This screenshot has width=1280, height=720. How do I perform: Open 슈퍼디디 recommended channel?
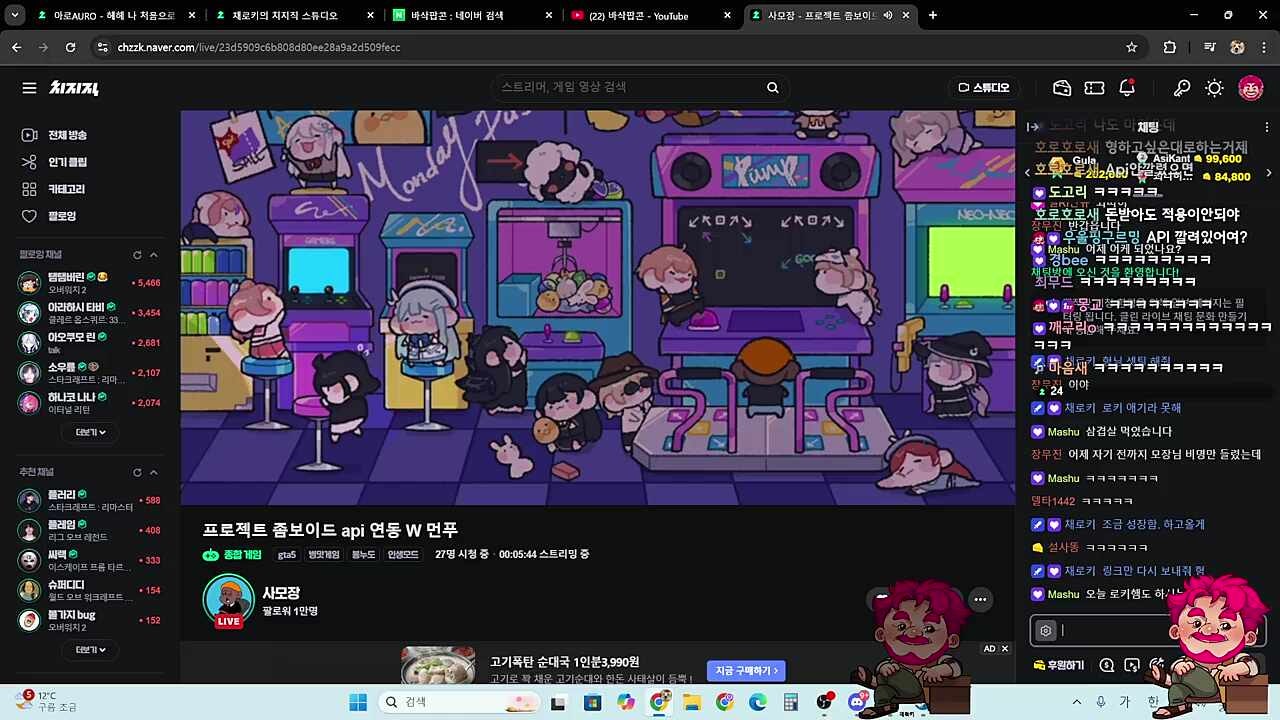(x=90, y=590)
